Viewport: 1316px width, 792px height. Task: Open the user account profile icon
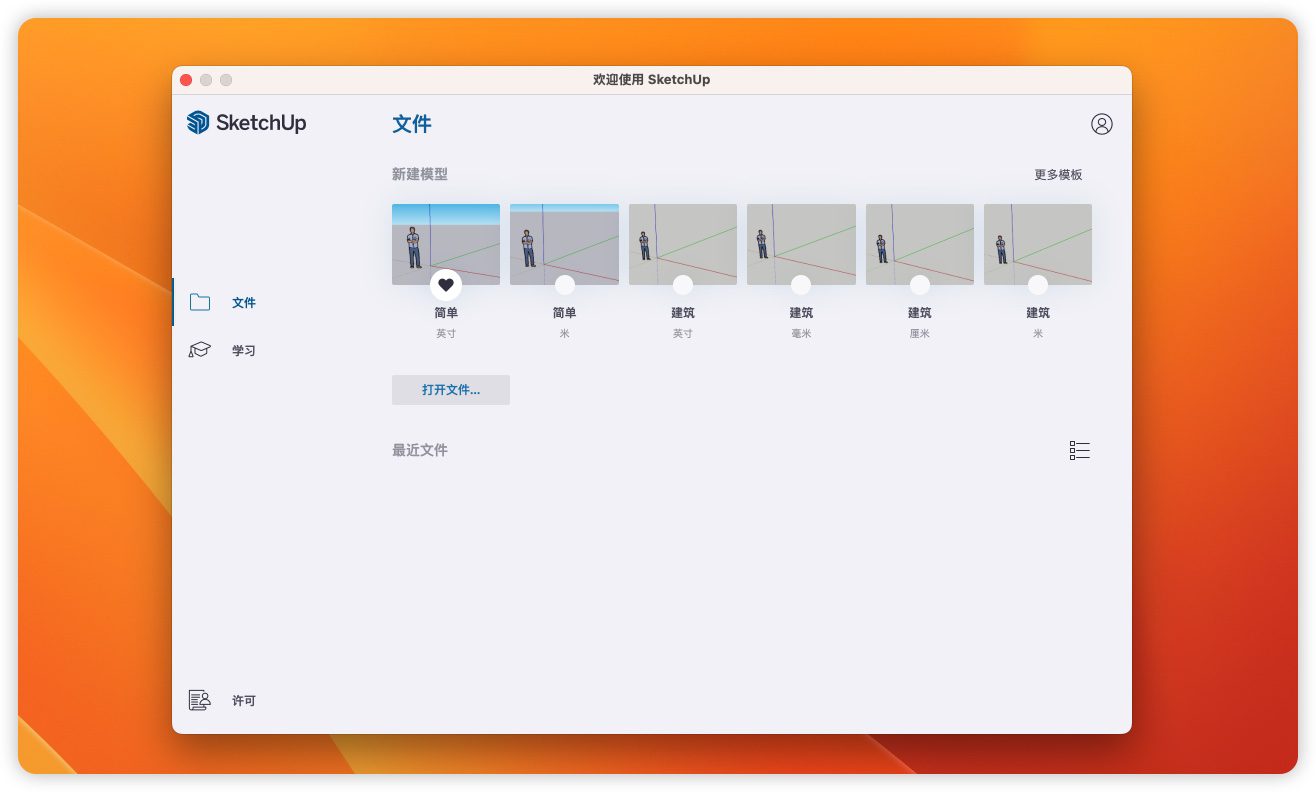click(x=1101, y=124)
